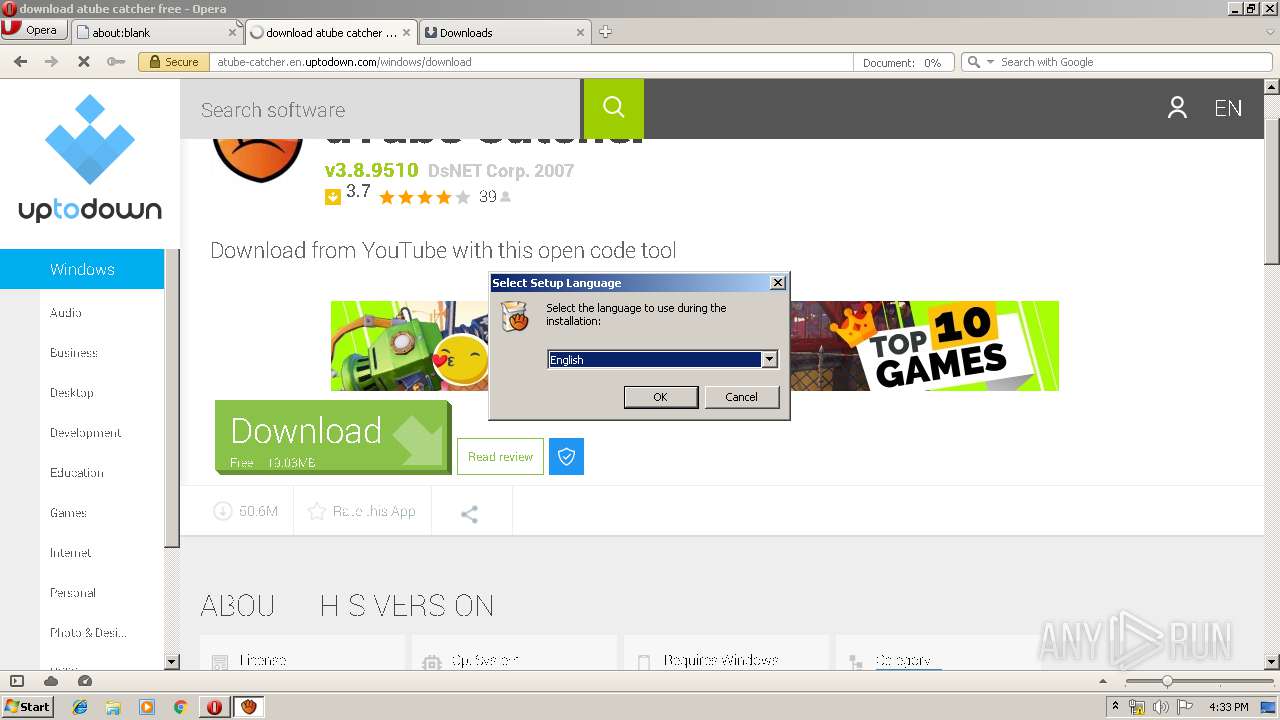This screenshot has height=720, width=1280.
Task: Open the Development category
Action: (86, 432)
